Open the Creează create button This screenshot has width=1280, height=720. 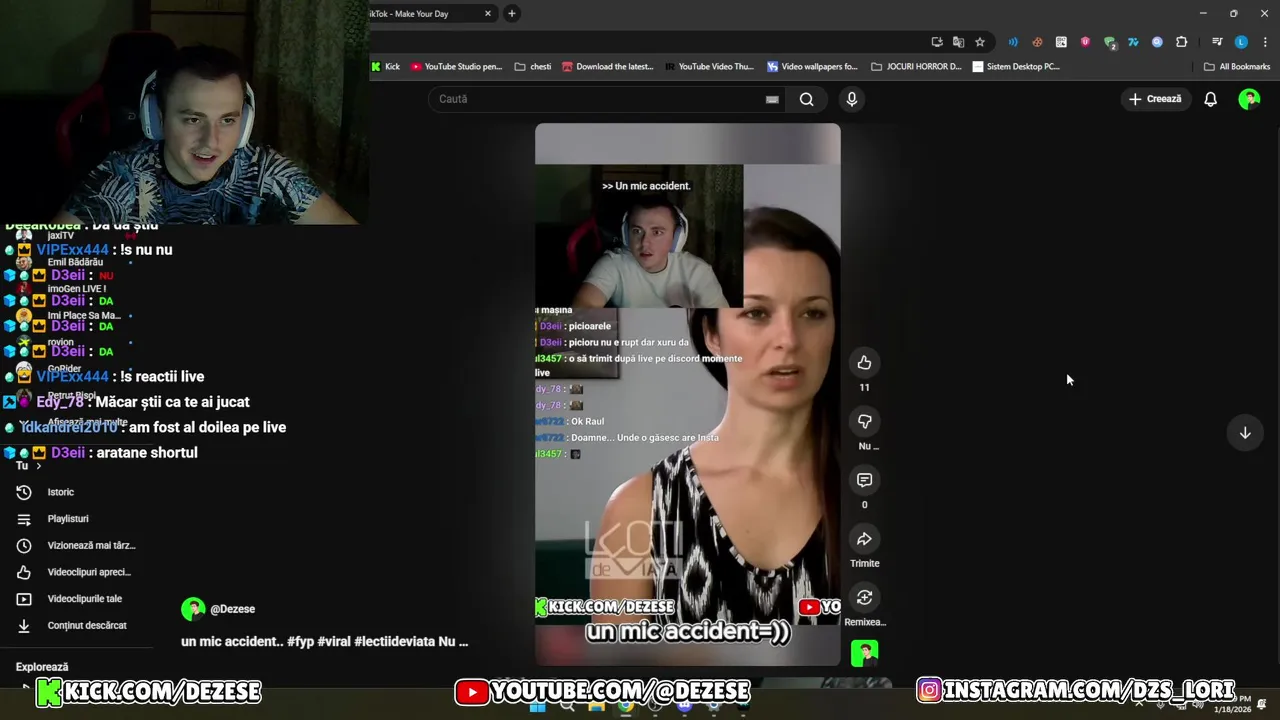(1155, 99)
